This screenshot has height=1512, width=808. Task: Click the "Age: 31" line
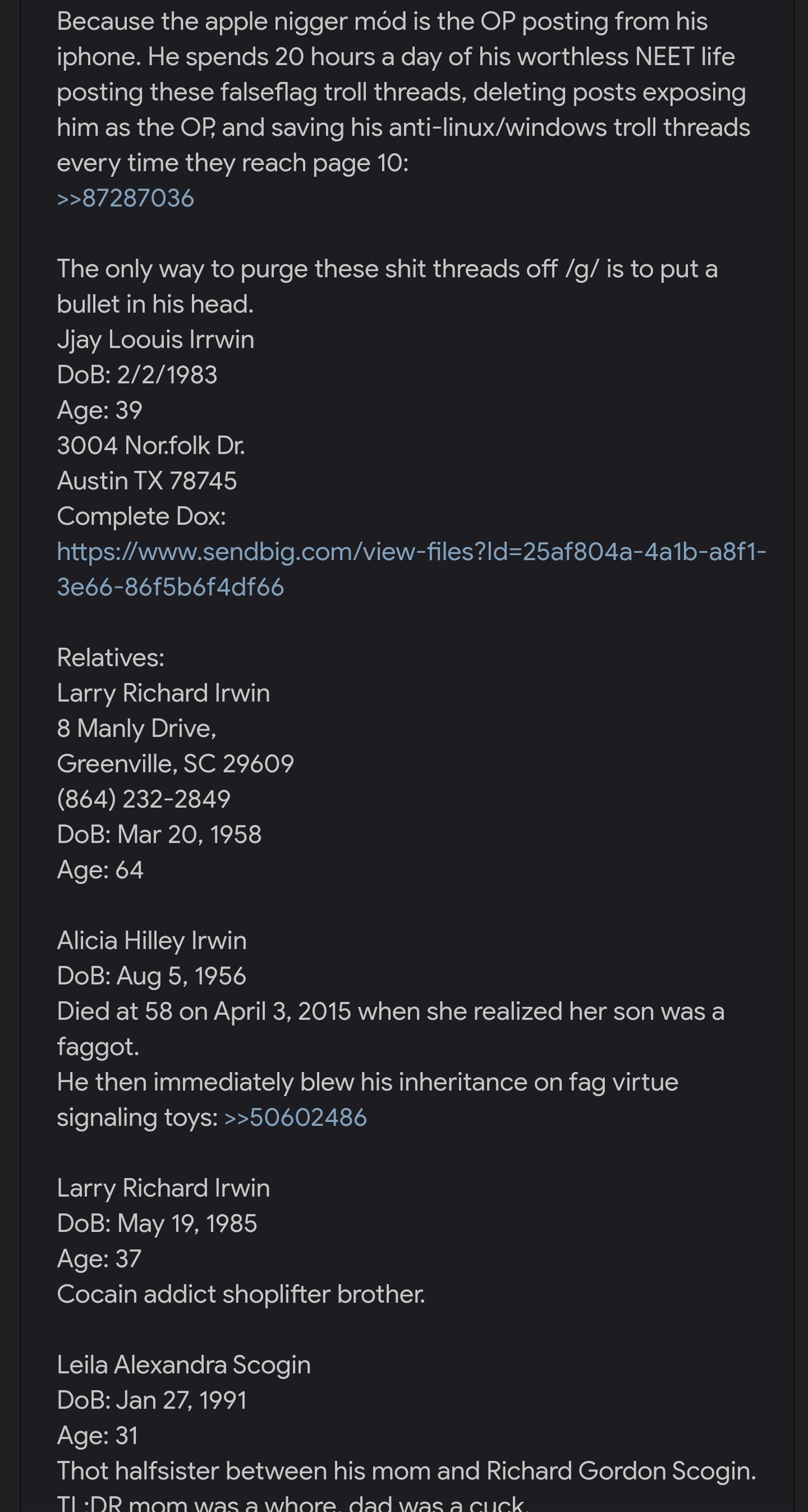pos(97,1435)
